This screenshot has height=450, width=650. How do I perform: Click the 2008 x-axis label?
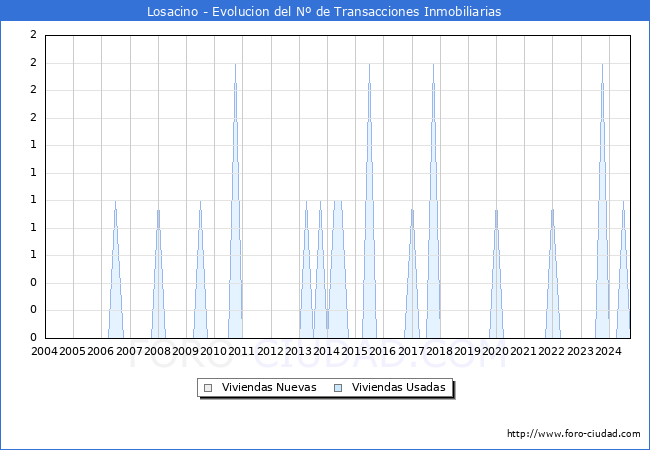158,351
